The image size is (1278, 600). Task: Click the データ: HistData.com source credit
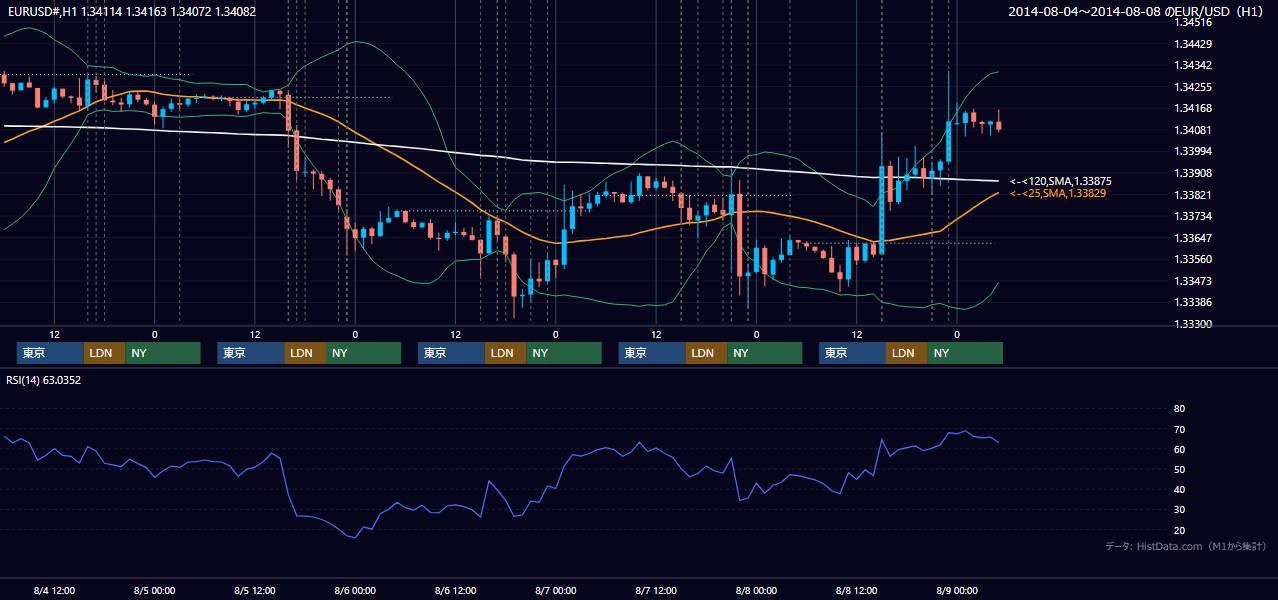pos(1186,546)
